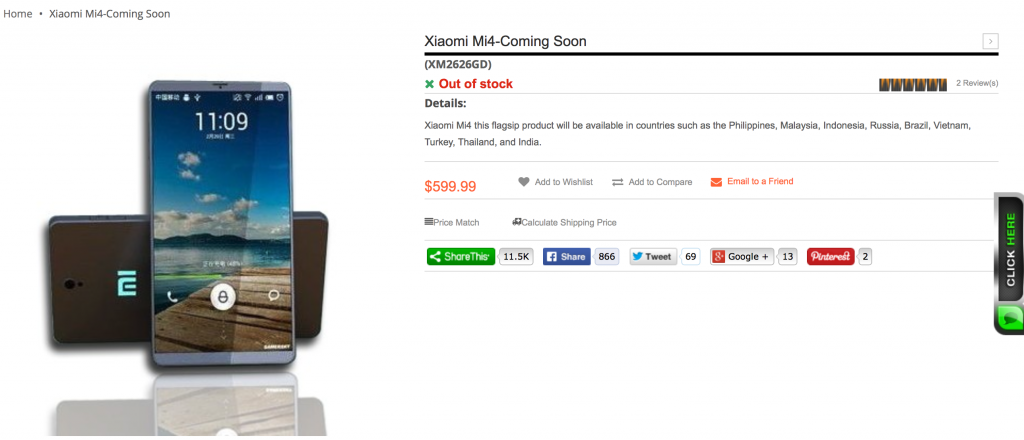Screen dimensions: 1024x440
Task: Click the red Pinterest button
Action: pyautogui.click(x=831, y=257)
